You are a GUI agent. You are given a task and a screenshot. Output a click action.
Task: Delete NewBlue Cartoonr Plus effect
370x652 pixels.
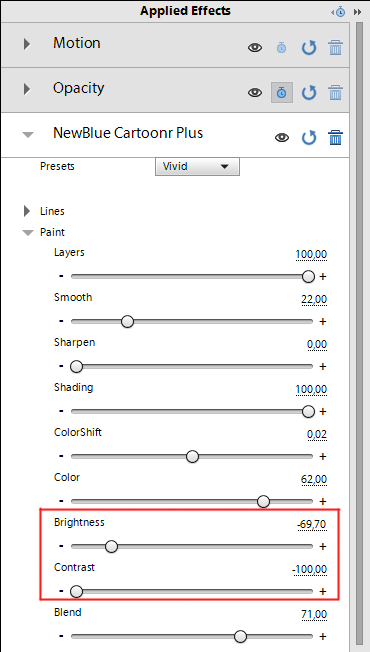335,138
